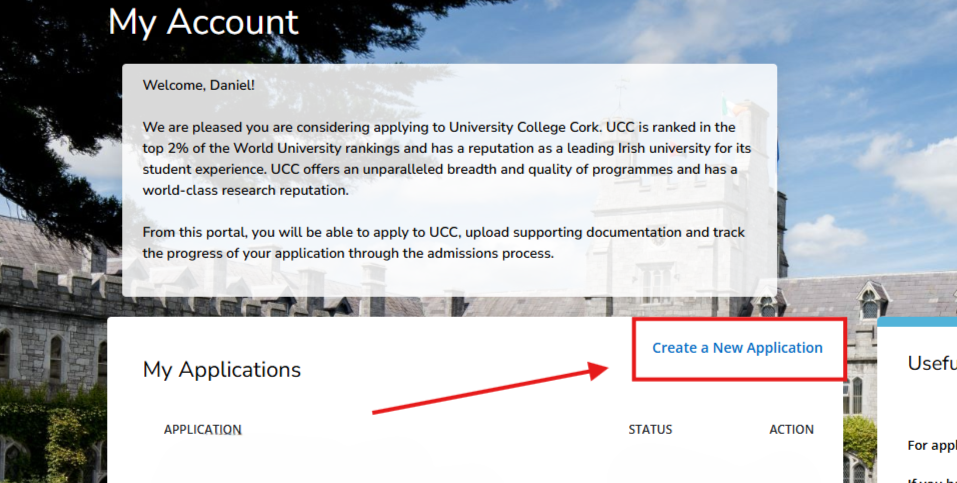Click the 'For appl' text in right panel
Screen dimensions: 957x483
(930, 445)
